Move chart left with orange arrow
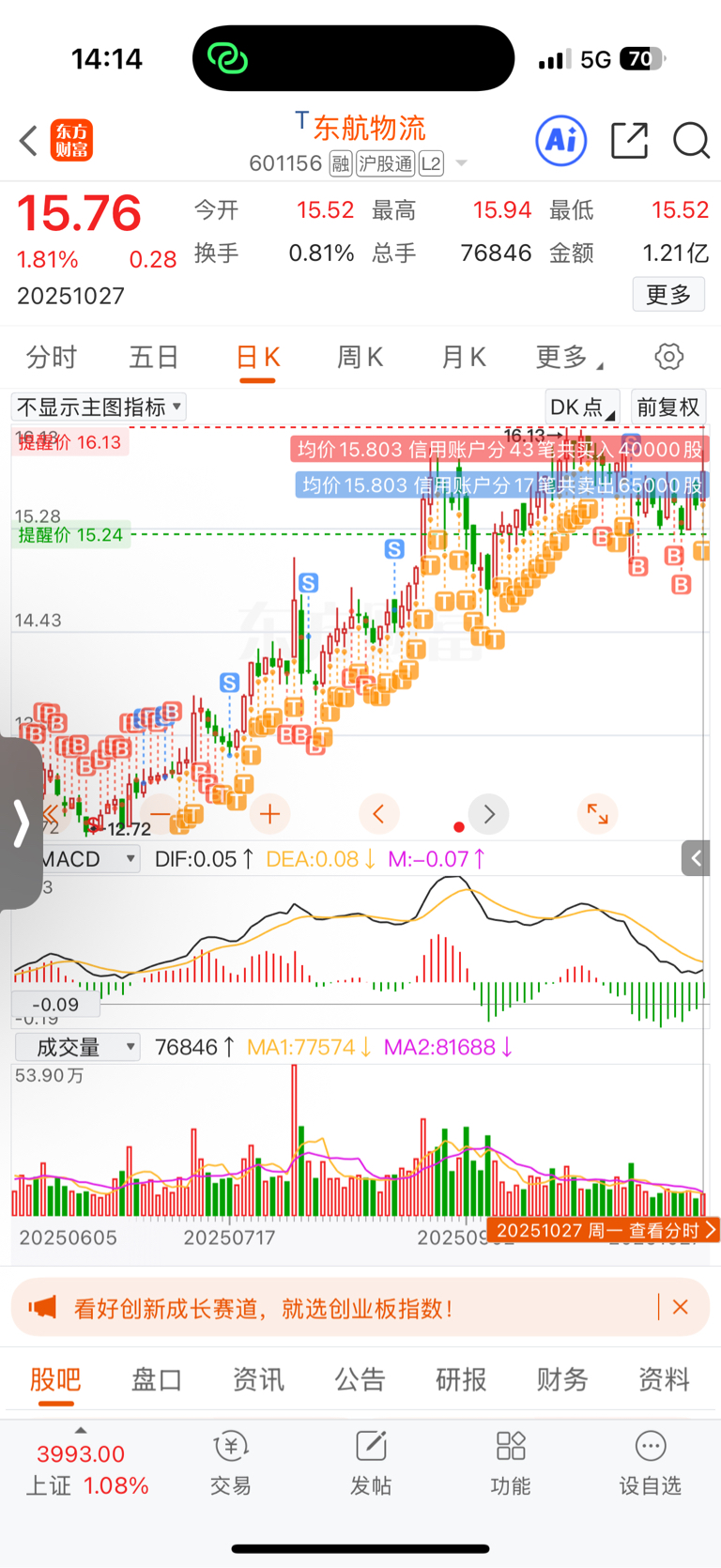The height and width of the screenshot is (1568, 721). 379,814
